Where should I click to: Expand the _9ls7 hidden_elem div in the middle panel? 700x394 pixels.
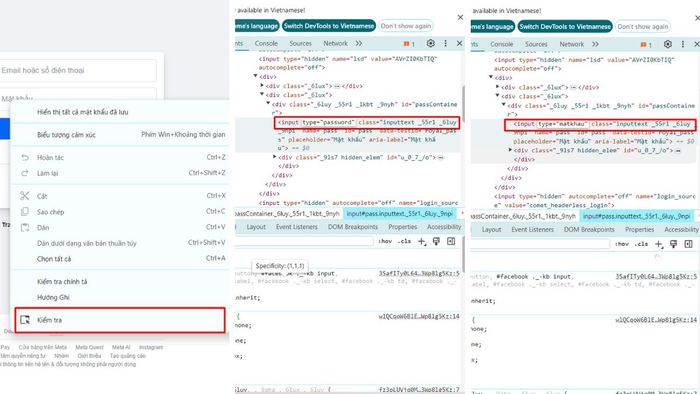point(275,157)
